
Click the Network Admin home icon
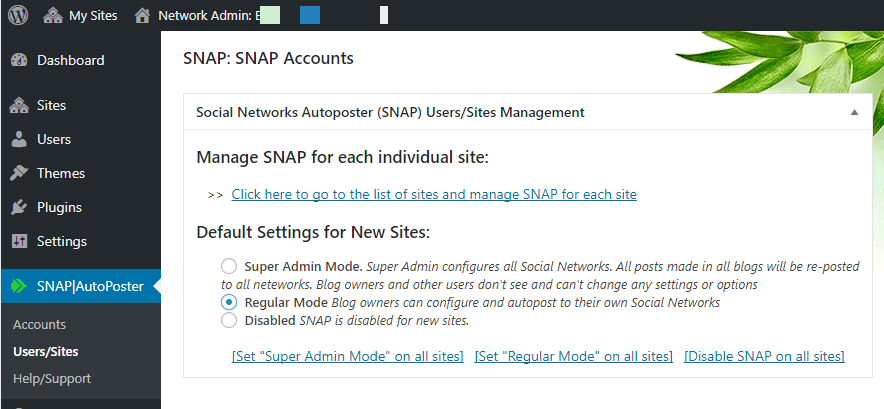click(143, 15)
